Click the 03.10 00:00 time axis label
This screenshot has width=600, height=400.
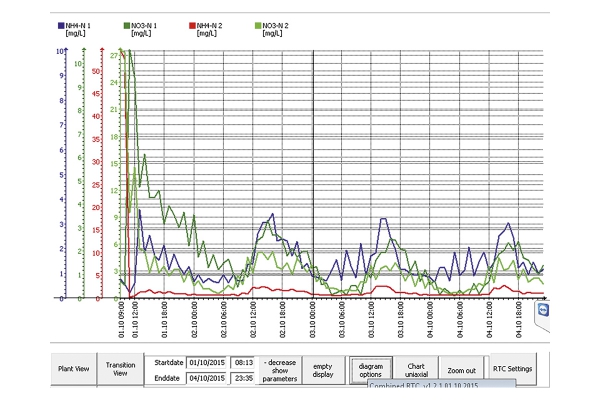tap(313, 320)
